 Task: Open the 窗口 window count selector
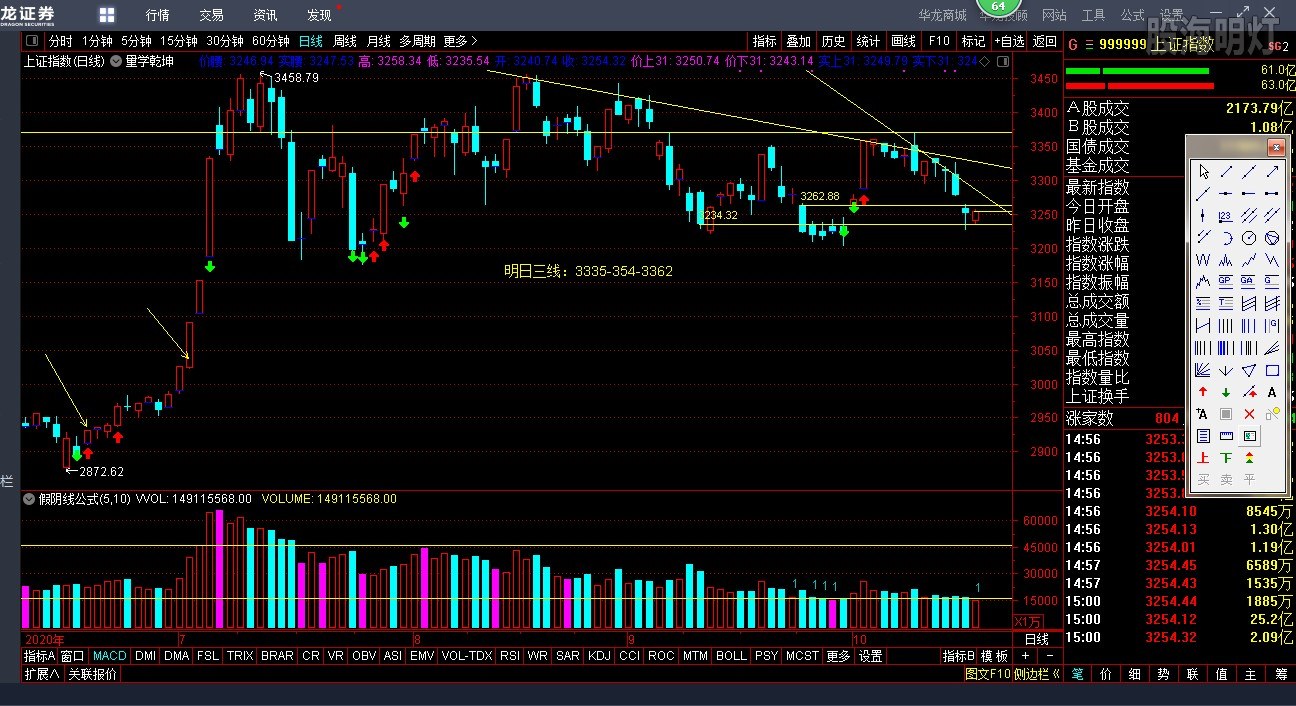(x=72, y=656)
